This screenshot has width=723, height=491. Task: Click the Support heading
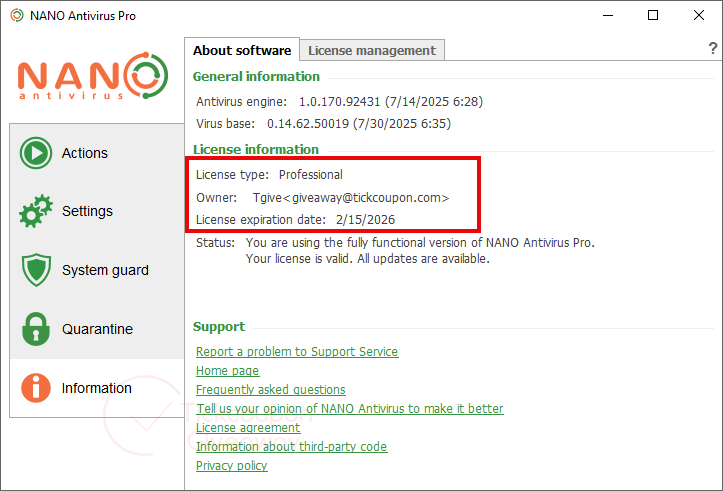click(219, 326)
